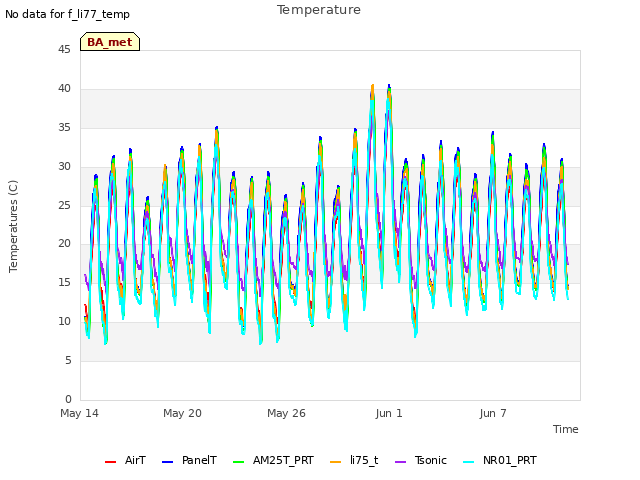Click the 'Jun 7' x-axis tick label
The width and height of the screenshot is (640, 480).
pyautogui.click(x=493, y=413)
